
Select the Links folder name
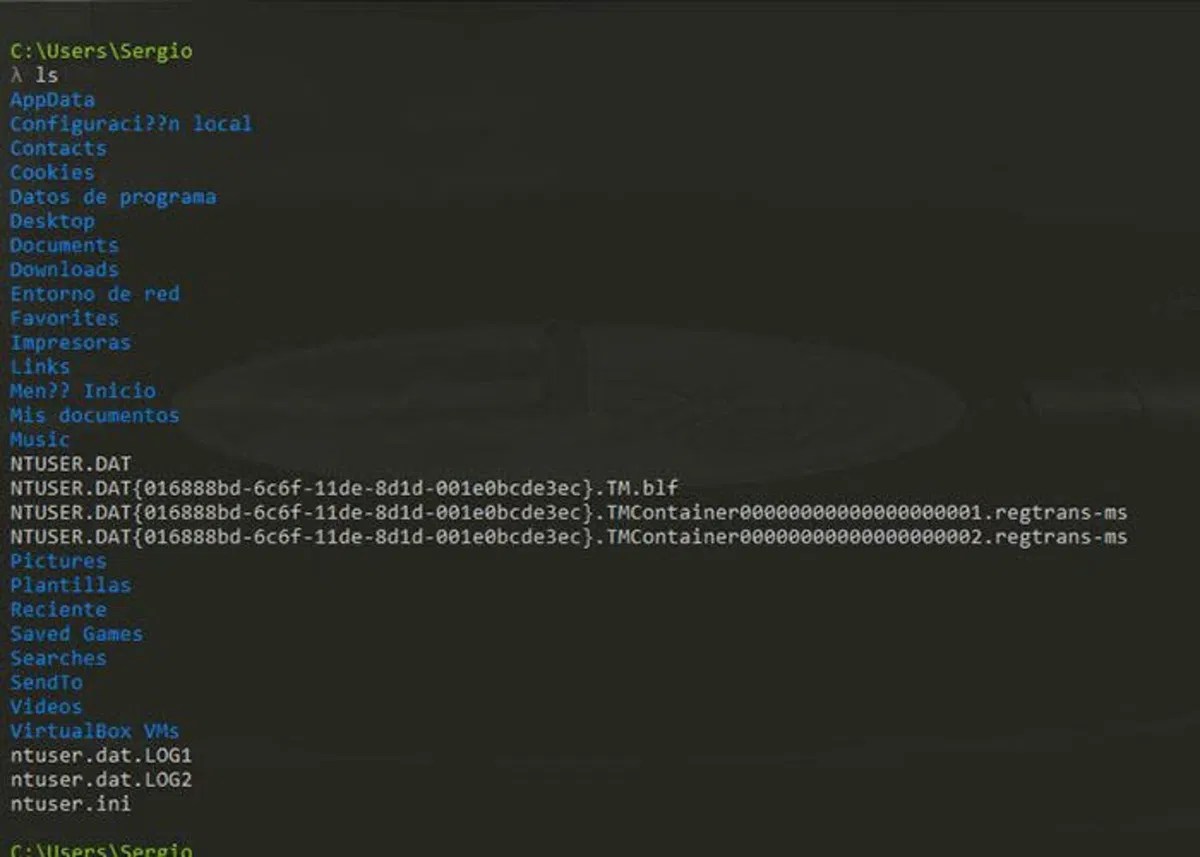[x=39, y=367]
